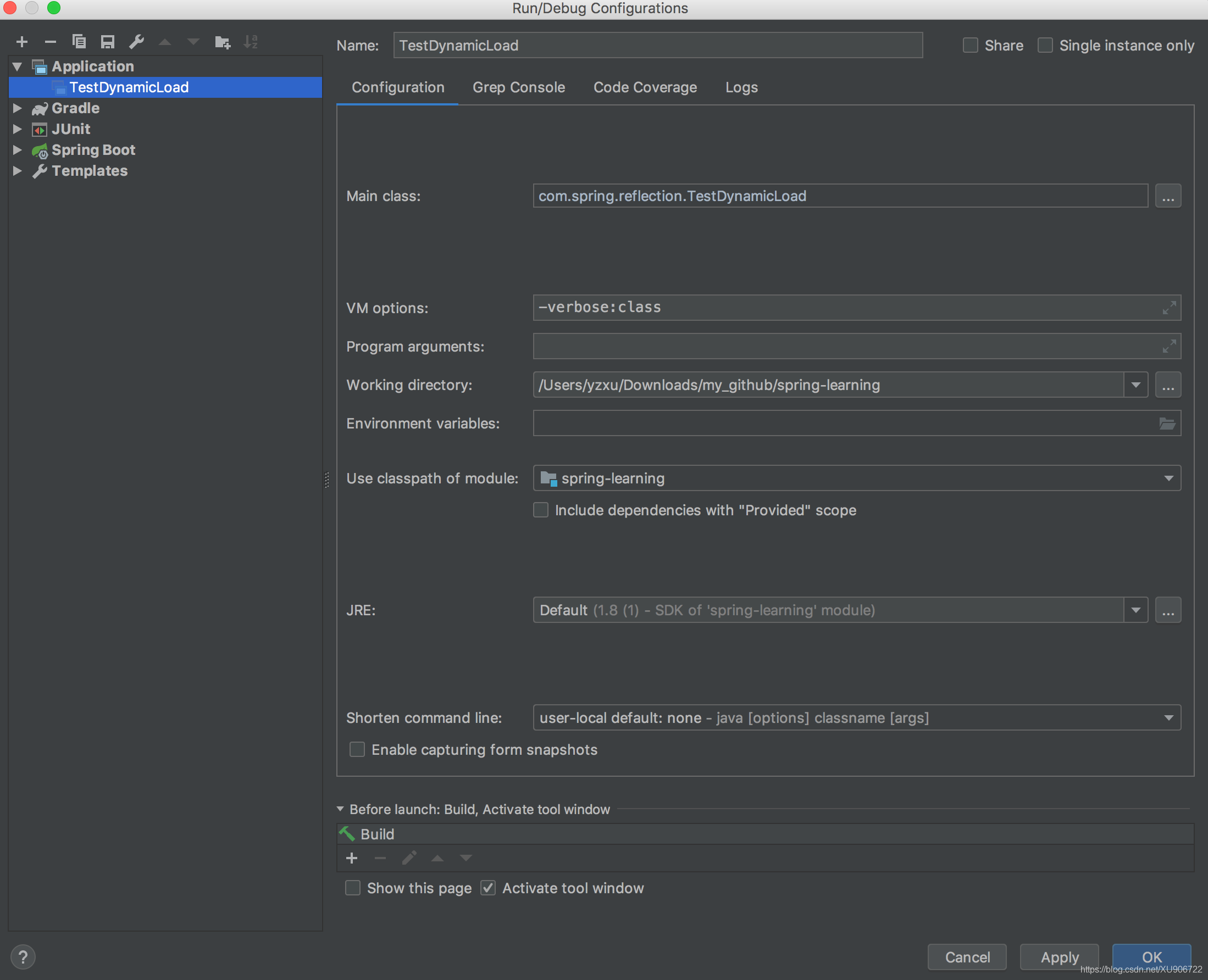Copy the selected configuration
Viewport: 1208px width, 980px height.
[x=79, y=42]
